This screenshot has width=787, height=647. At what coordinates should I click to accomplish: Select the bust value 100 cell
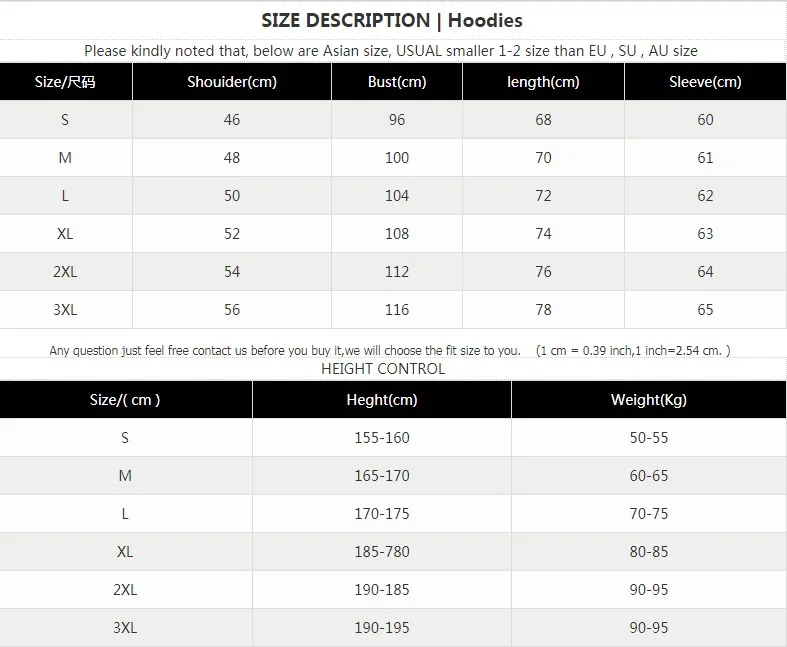coord(397,158)
